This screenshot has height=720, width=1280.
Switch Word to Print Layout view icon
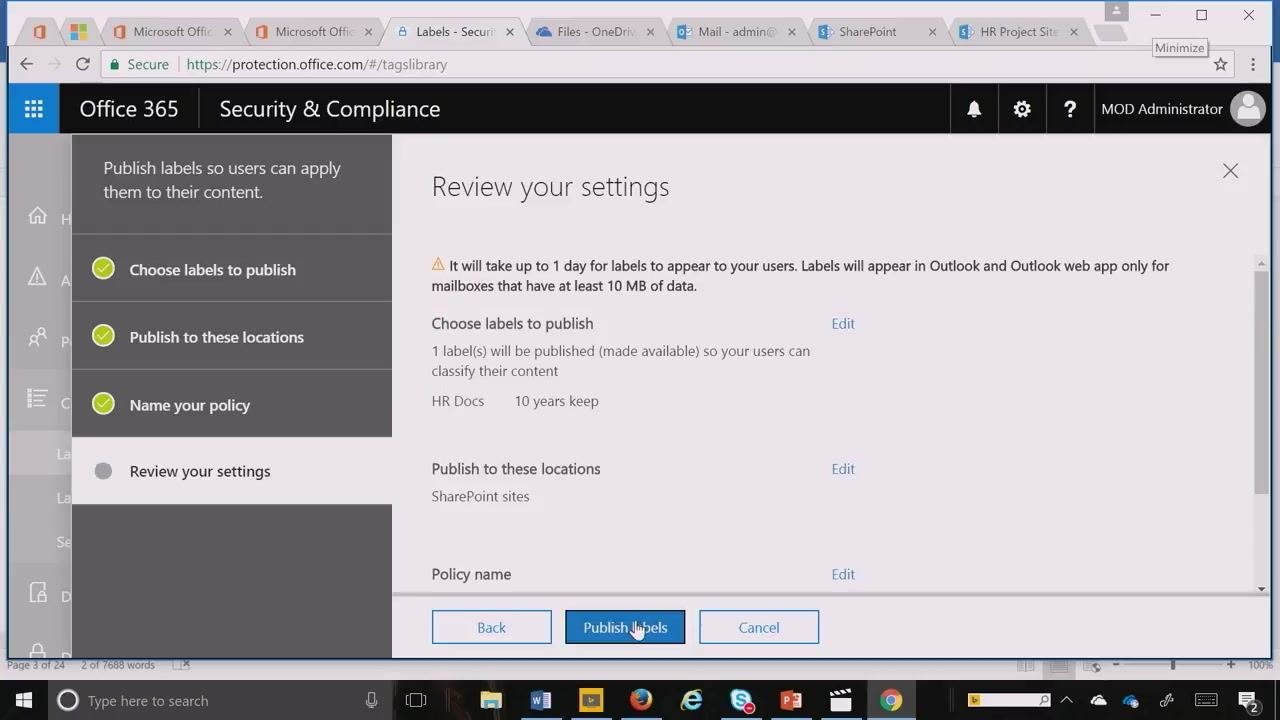(x=1059, y=665)
